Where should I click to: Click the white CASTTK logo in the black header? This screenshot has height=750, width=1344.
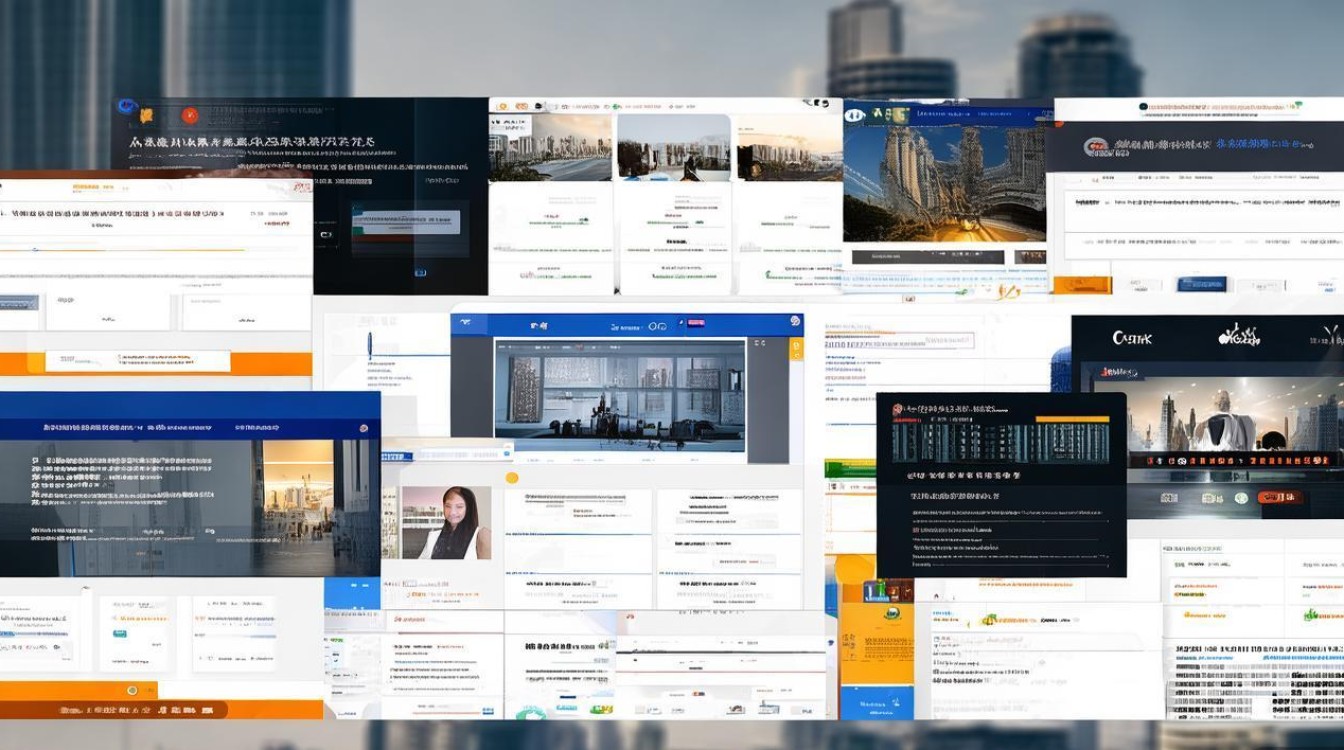[x=1132, y=338]
